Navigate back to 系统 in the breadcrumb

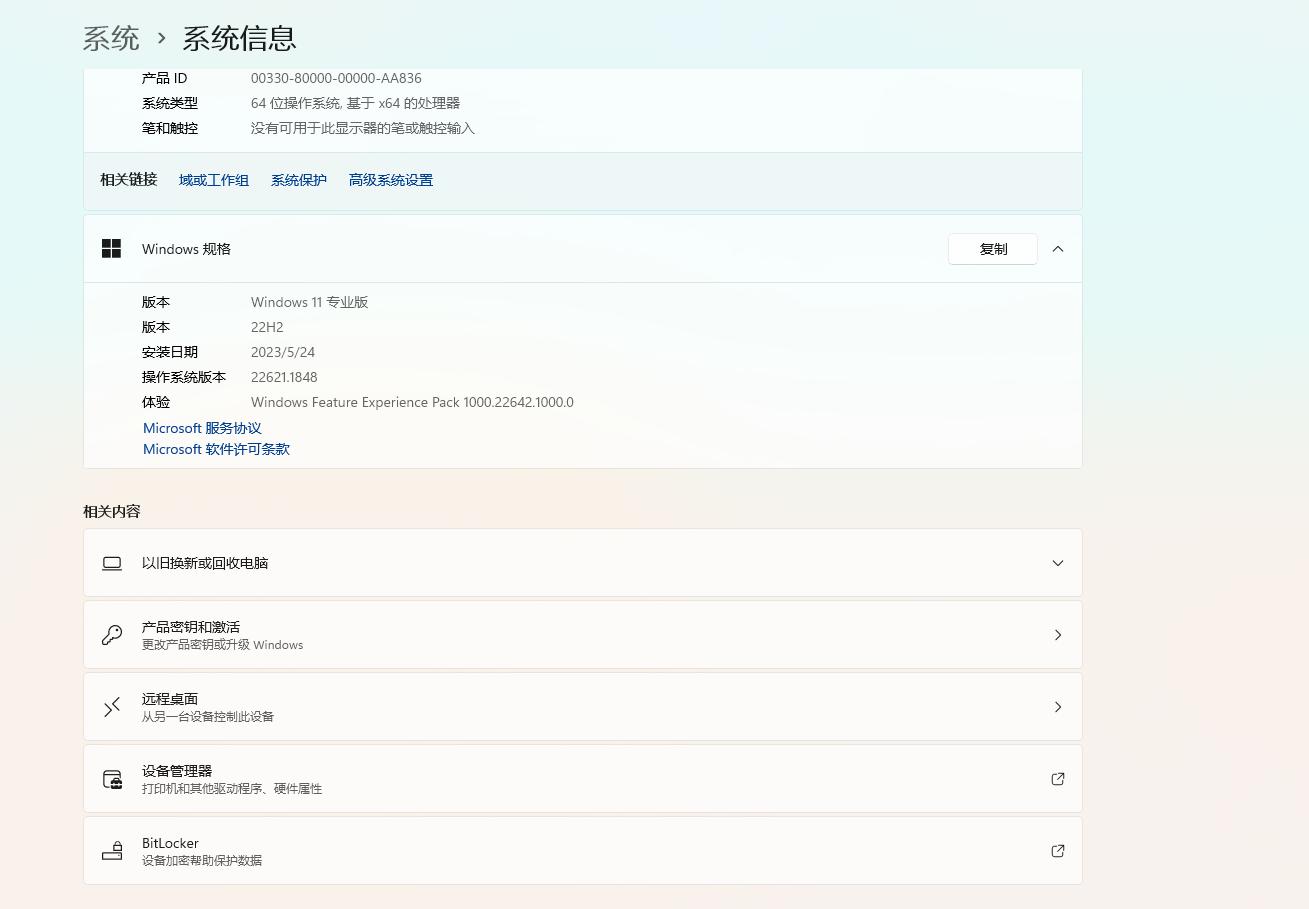coord(110,38)
